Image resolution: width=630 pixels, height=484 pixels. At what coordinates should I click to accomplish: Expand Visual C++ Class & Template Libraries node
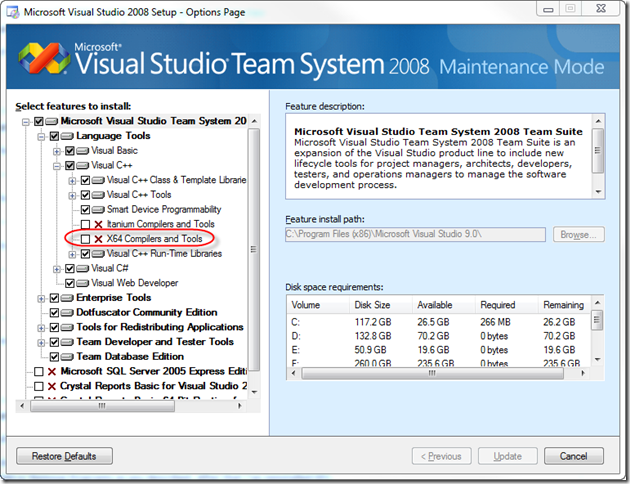tap(72, 181)
